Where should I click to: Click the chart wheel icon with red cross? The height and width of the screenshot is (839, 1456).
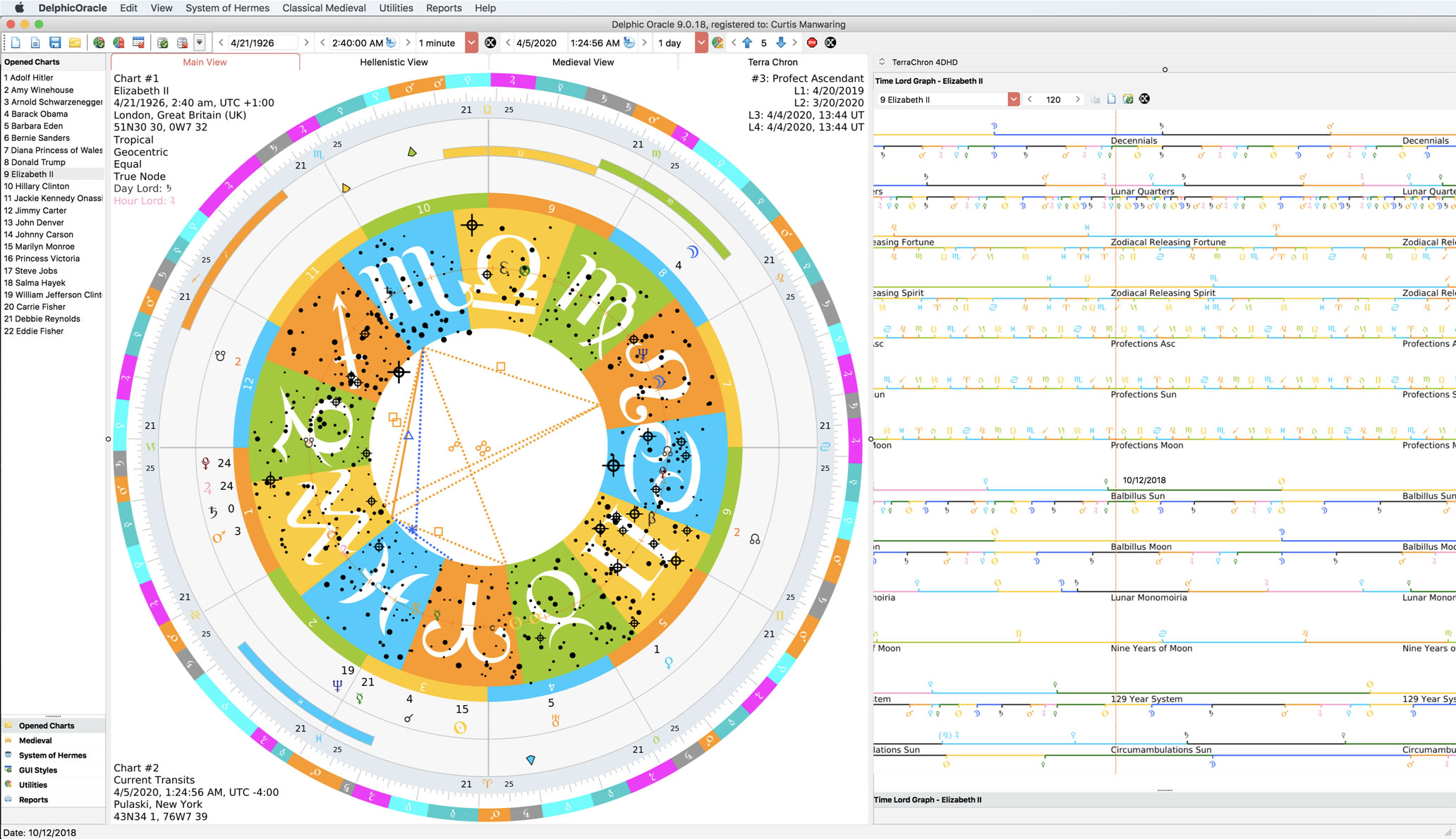click(119, 43)
